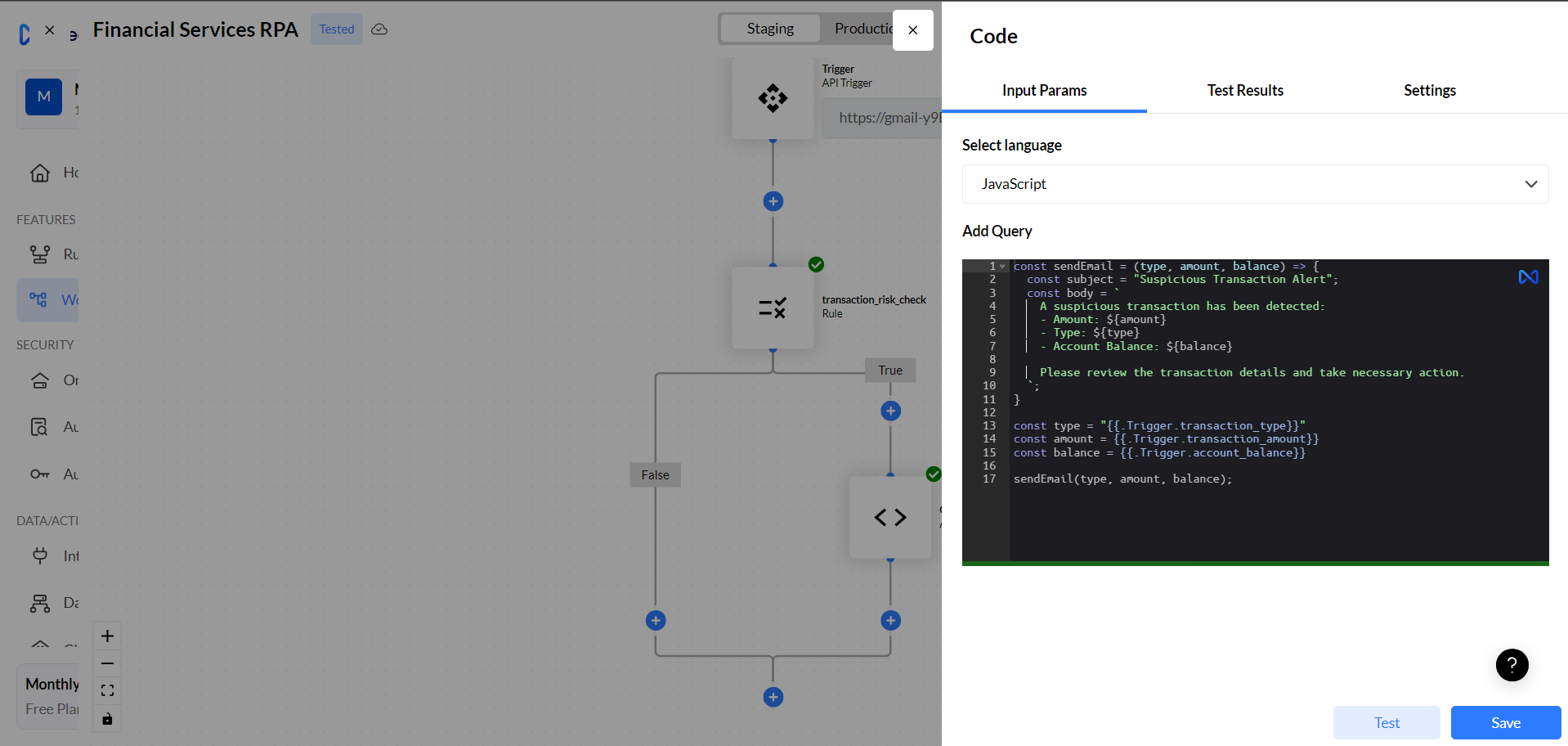
Task: Select the transaction_risk_check rule node
Action: [x=773, y=308]
